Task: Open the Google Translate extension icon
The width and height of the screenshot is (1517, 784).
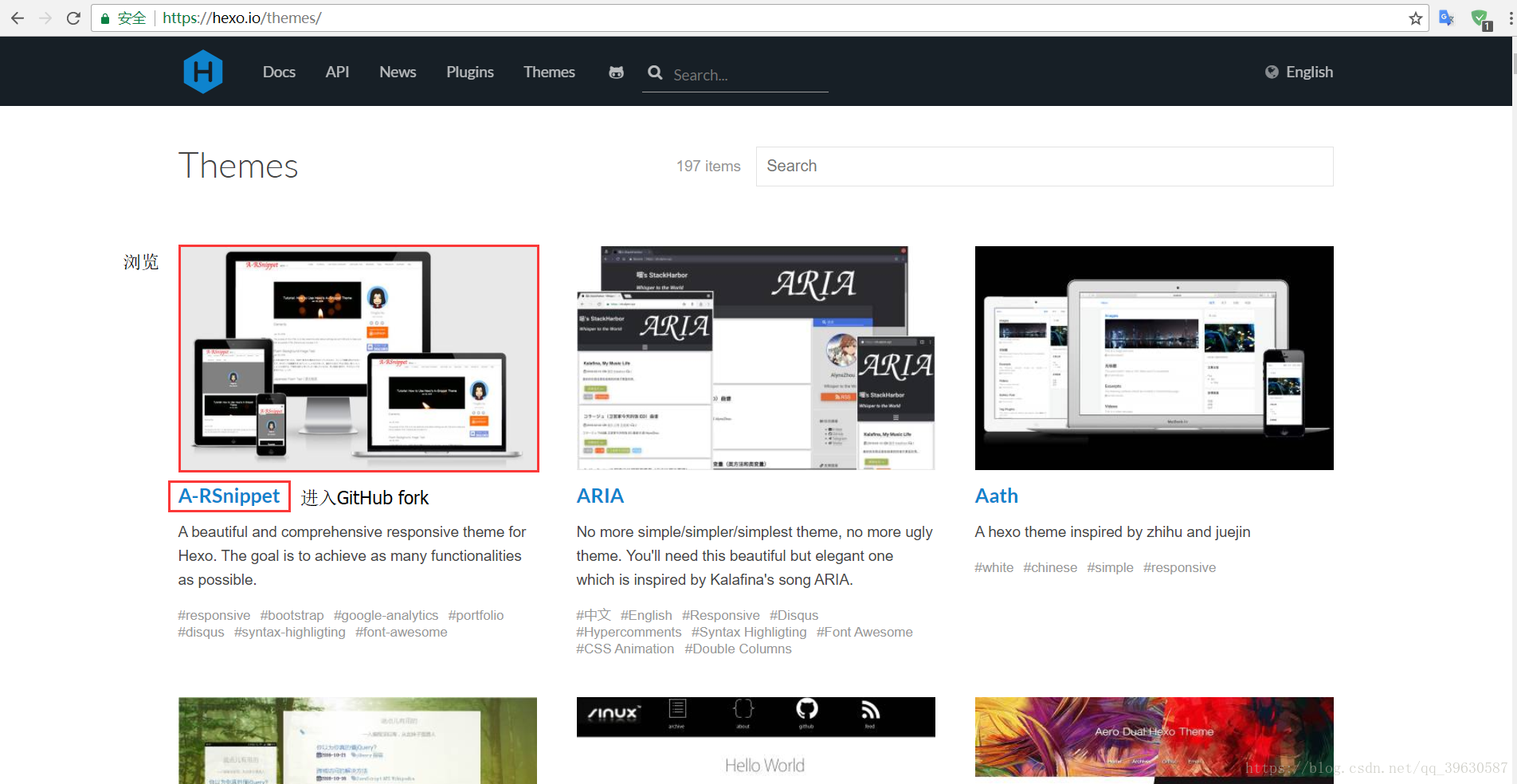Action: tap(1446, 18)
